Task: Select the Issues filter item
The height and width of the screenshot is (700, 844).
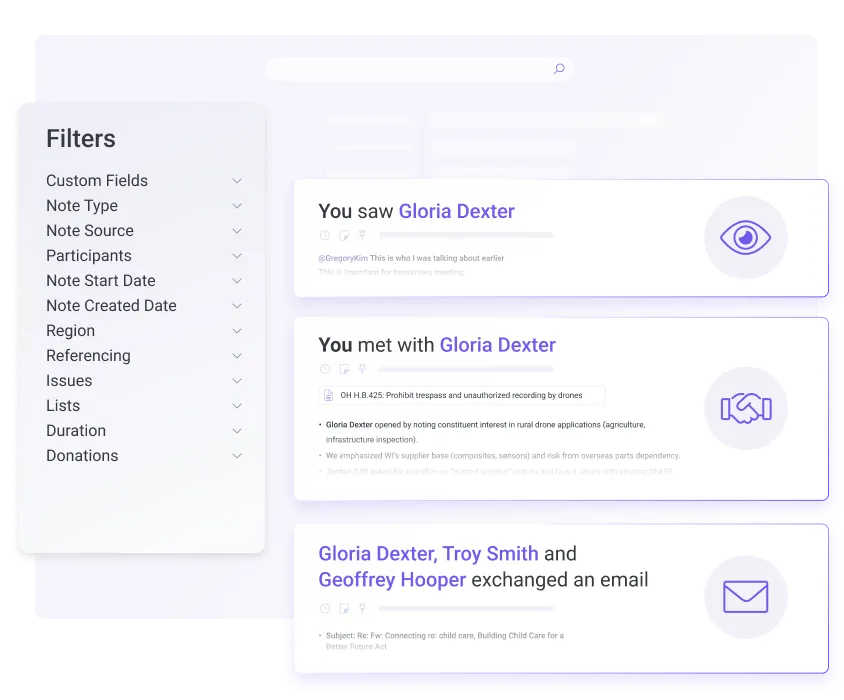Action: (69, 381)
